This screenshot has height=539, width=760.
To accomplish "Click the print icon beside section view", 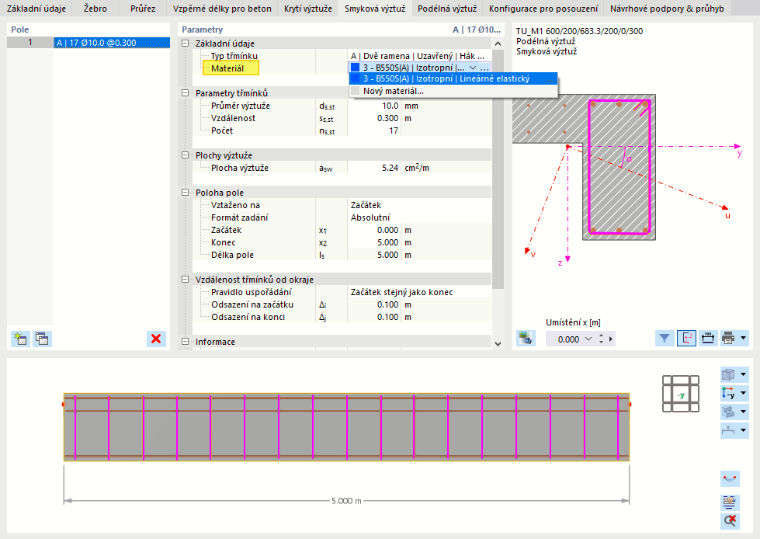I will [x=728, y=338].
